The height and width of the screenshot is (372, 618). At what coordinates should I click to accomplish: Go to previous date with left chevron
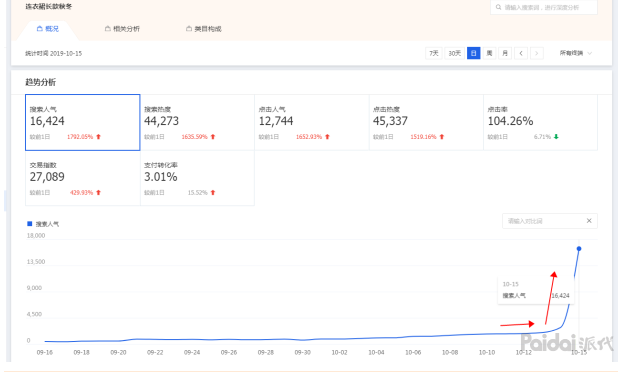(x=521, y=53)
